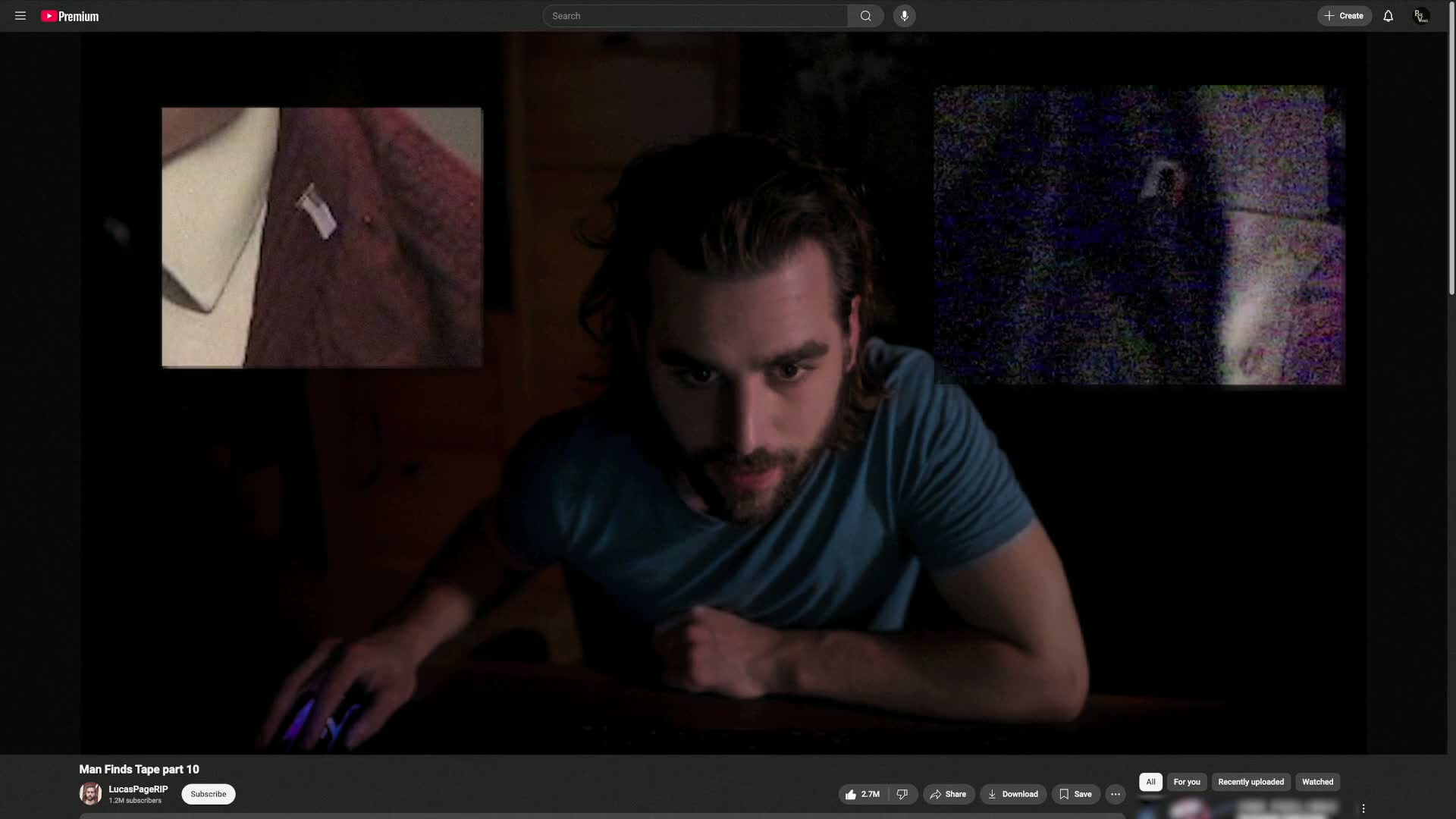This screenshot has width=1456, height=819.
Task: Select the For you filter chip
Action: tap(1186, 782)
